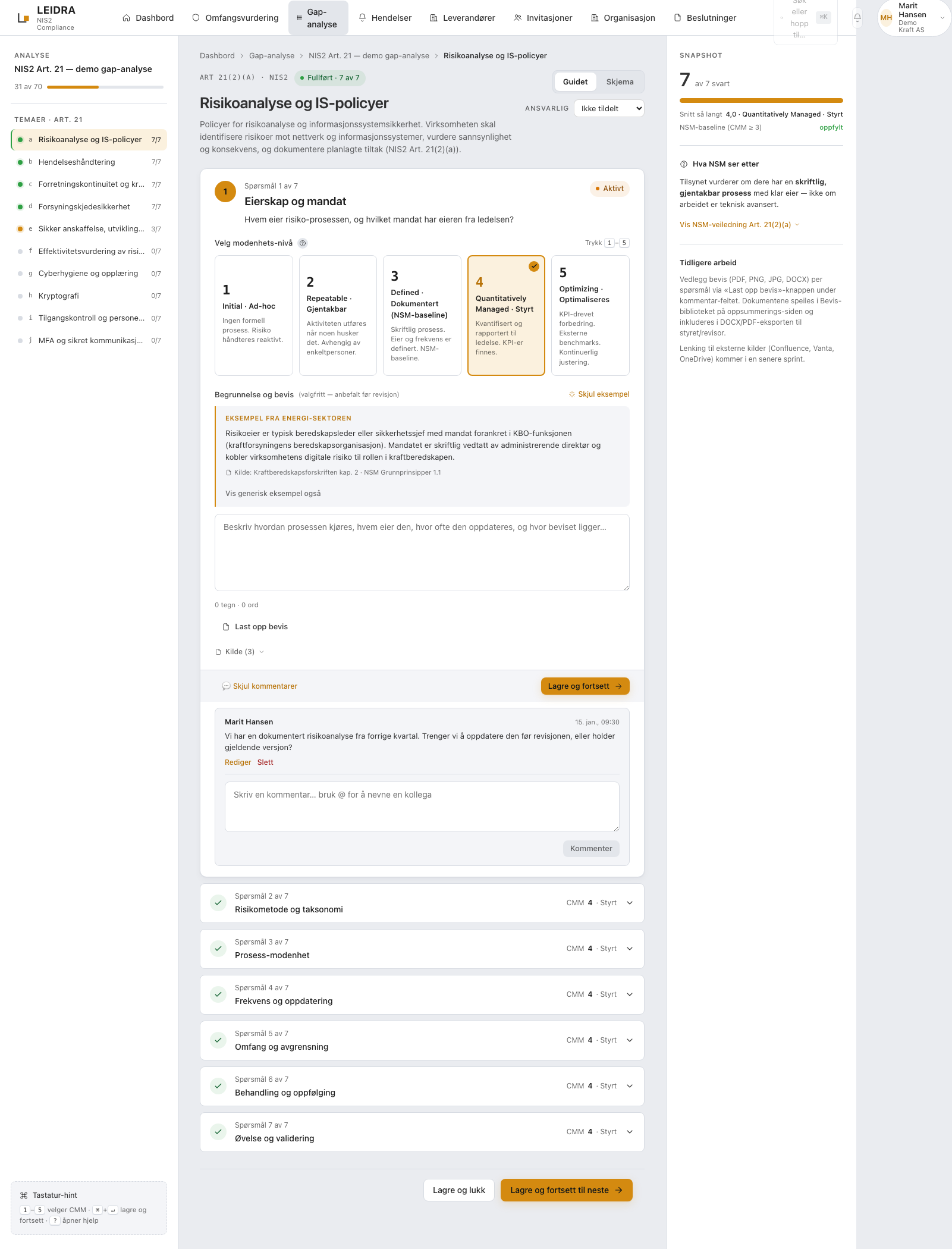Select maturity level 1 Initial Ad-hoc
The width and height of the screenshot is (952, 1249).
click(253, 316)
